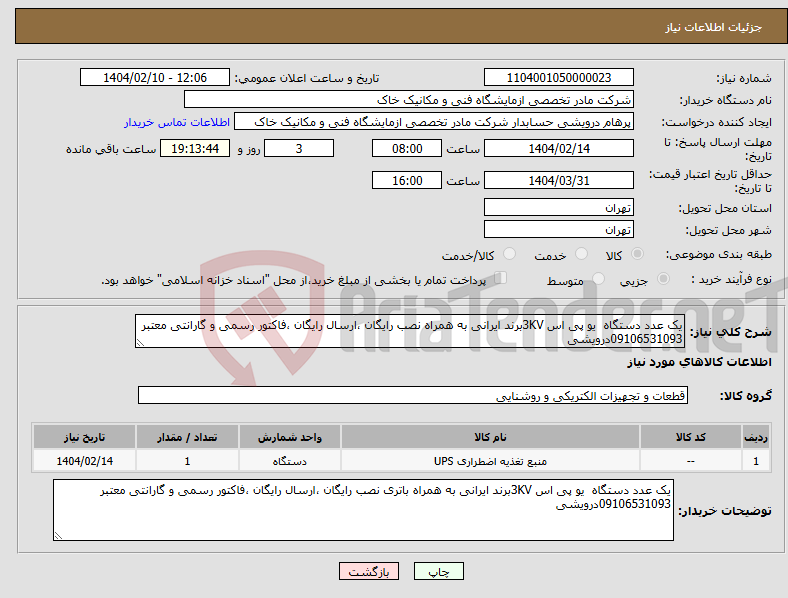Click the ردیف column header

coord(756,437)
